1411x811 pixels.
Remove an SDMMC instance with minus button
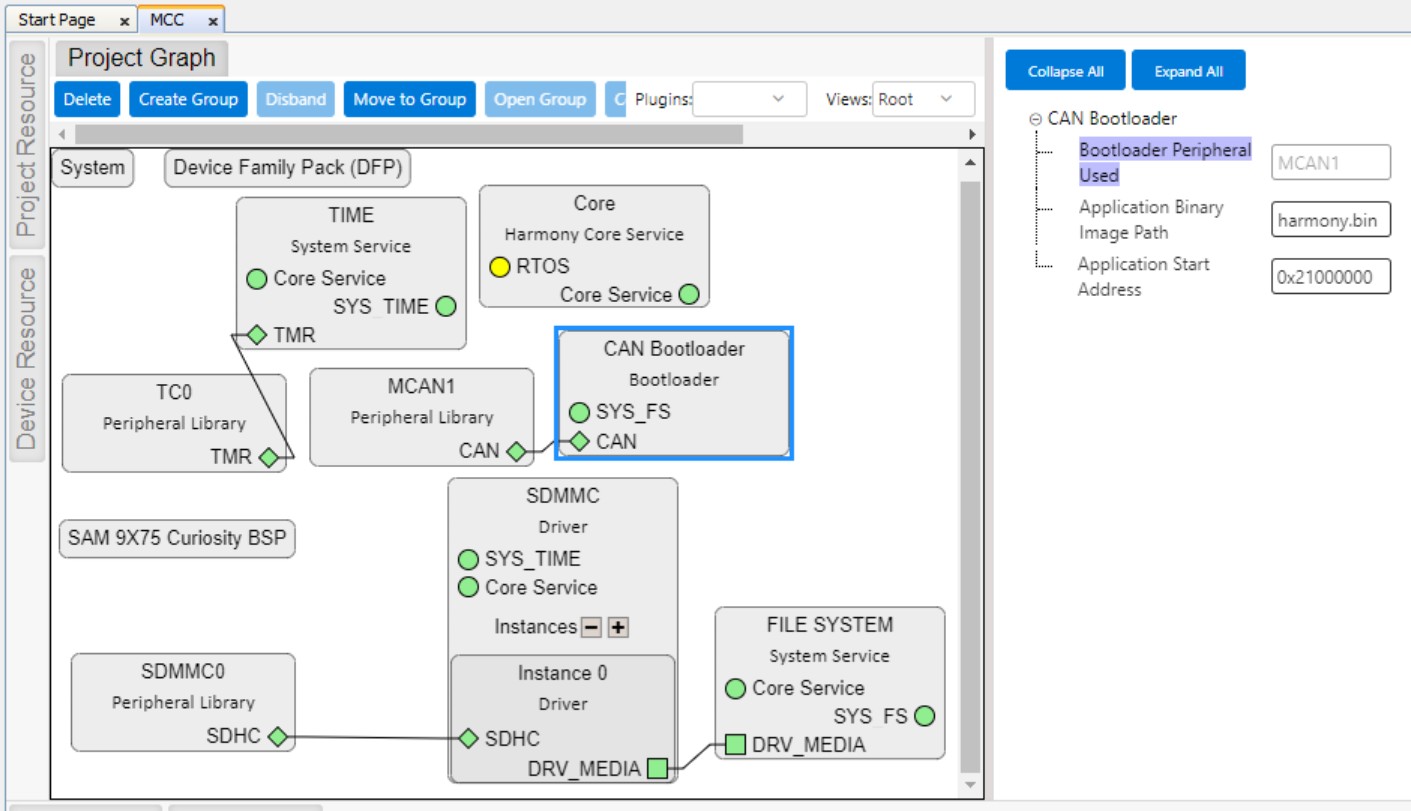pos(591,628)
